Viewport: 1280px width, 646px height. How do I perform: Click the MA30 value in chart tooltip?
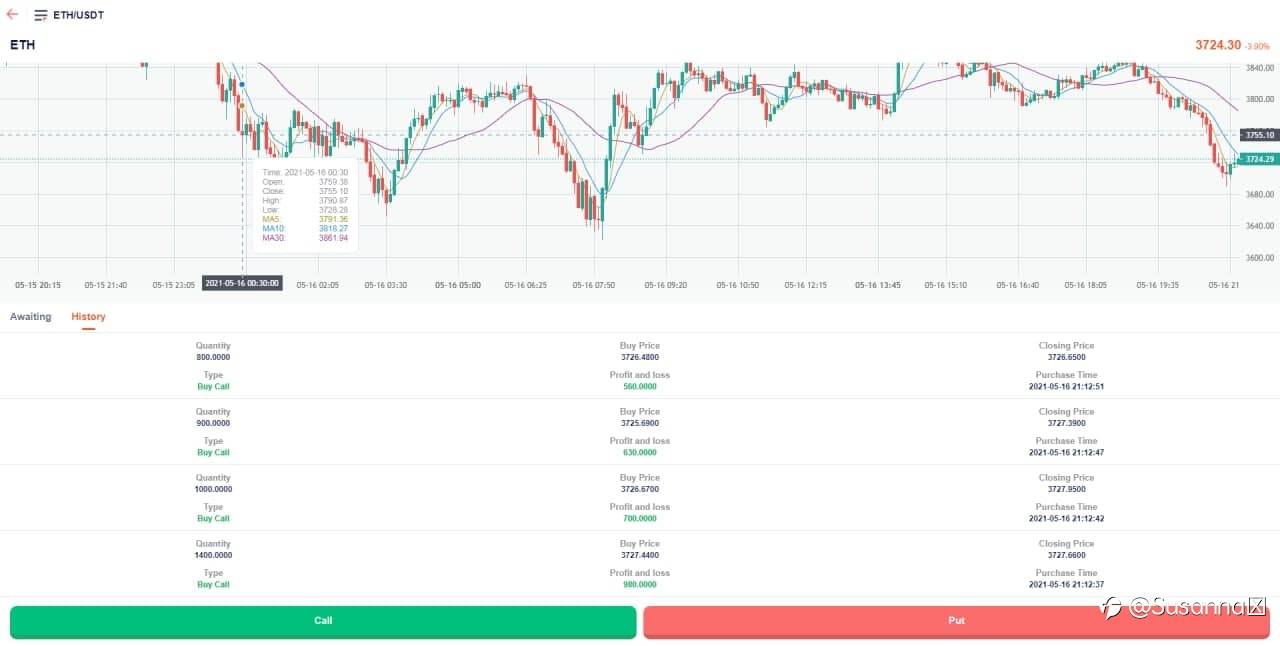coord(333,238)
